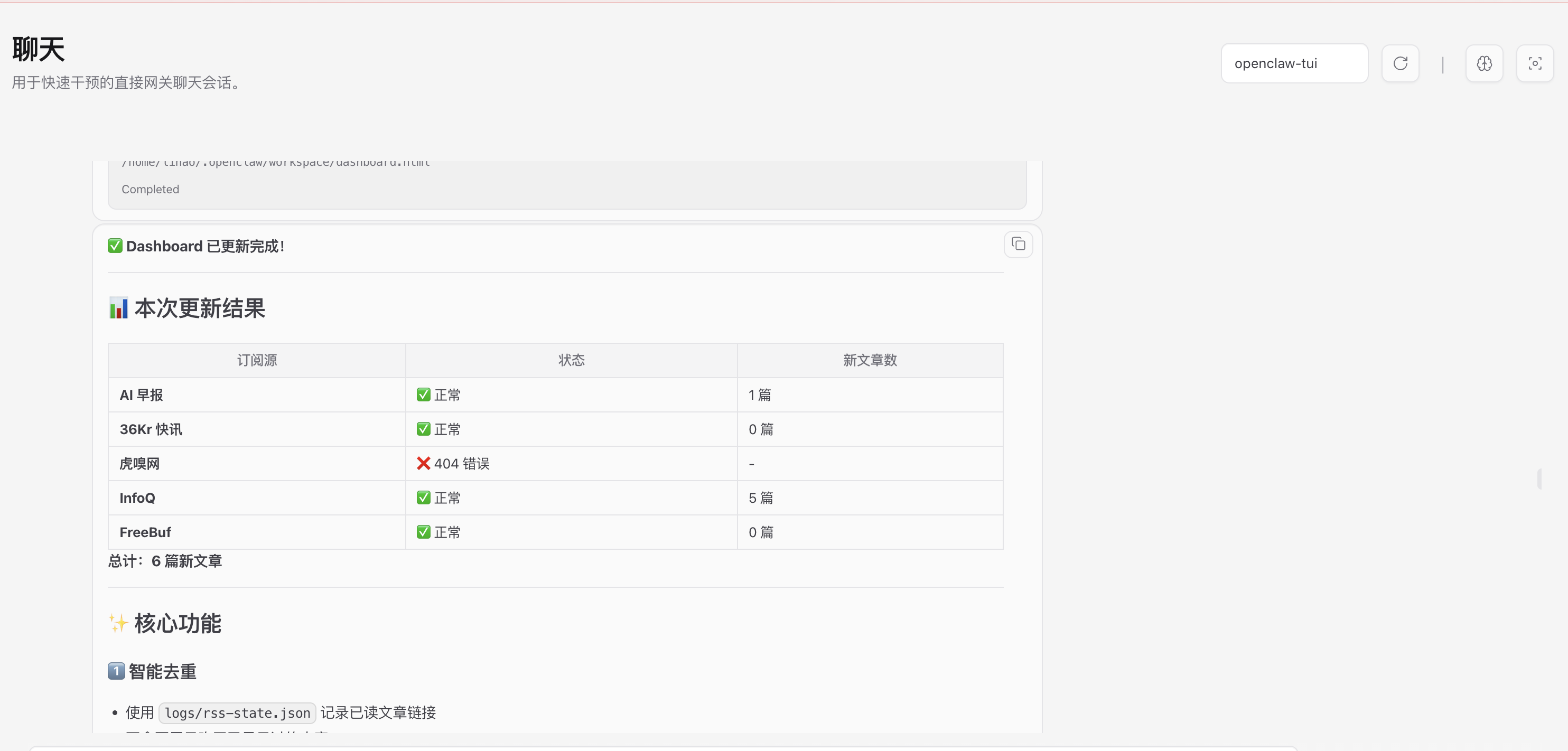Click the 总计：6 篇新文章 summary text
The width and height of the screenshot is (1568, 751).
tap(165, 561)
